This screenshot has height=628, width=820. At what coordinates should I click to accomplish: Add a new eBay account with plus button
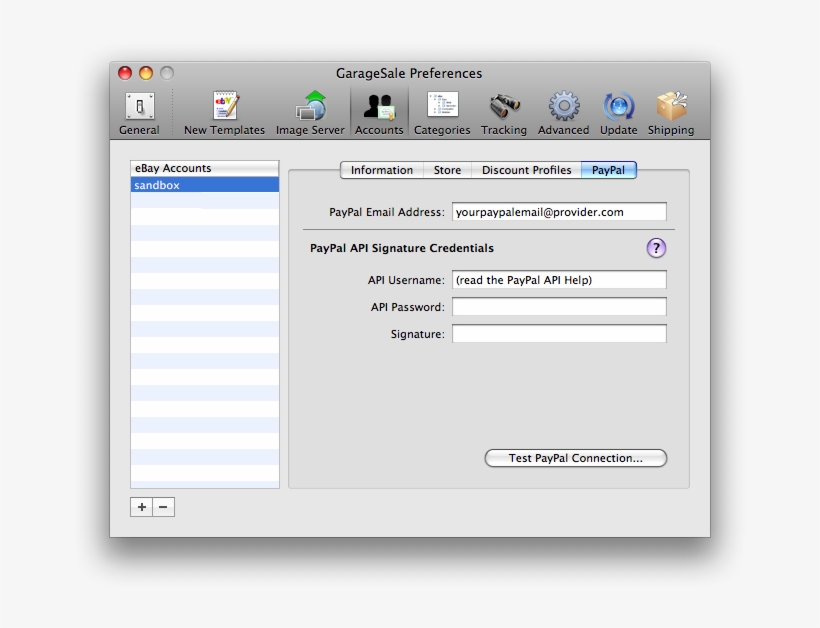[x=142, y=507]
